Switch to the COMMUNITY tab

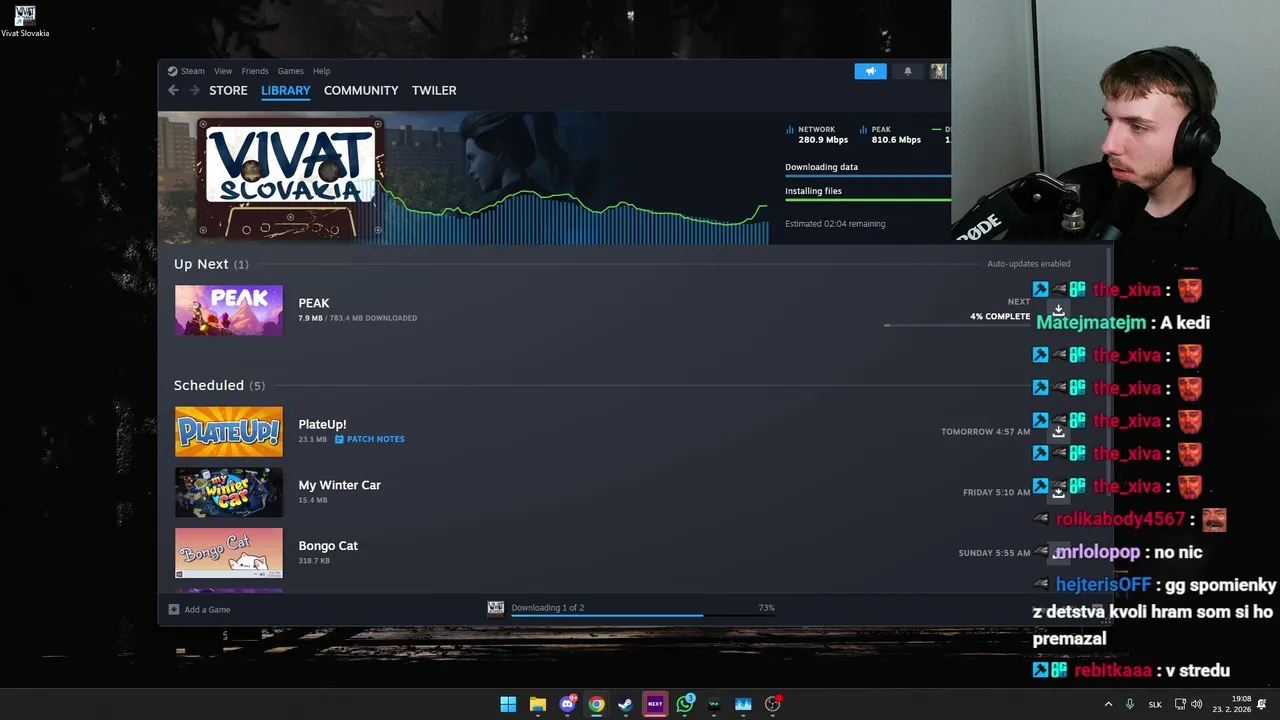tap(361, 90)
